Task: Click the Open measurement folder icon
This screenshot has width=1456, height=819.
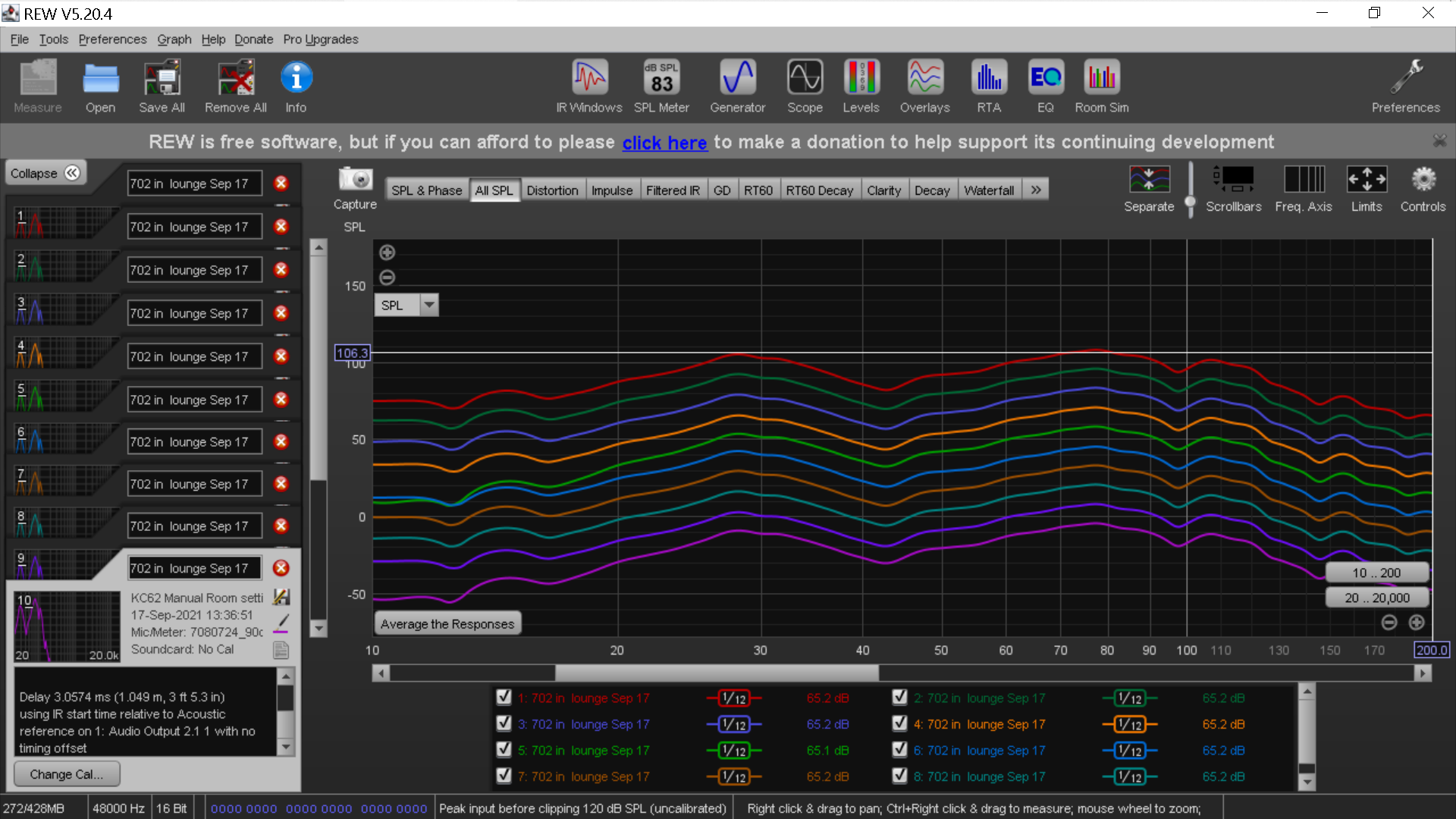Action: pos(100,86)
